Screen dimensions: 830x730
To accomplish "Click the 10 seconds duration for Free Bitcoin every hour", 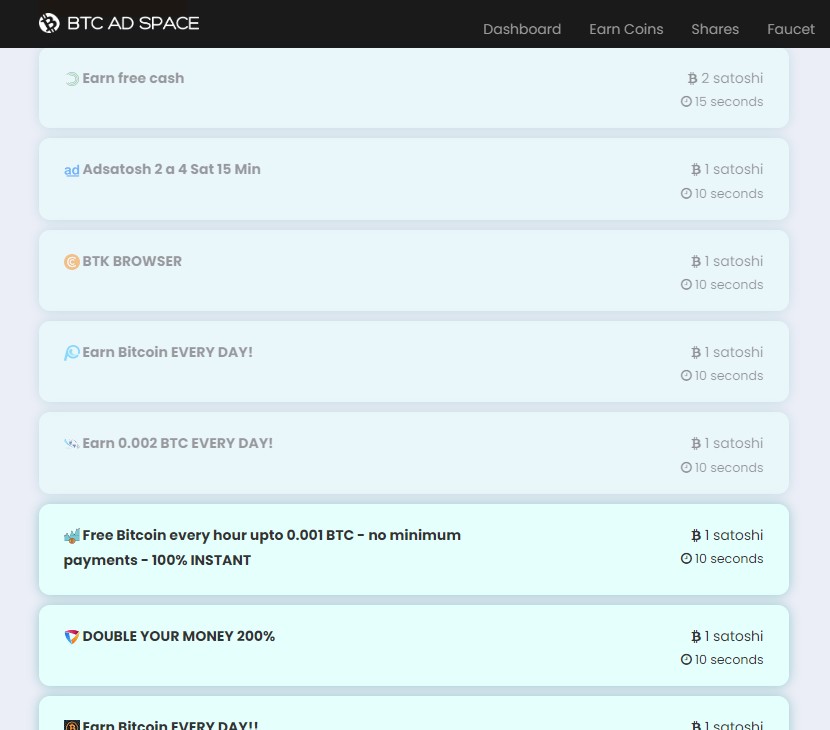I will (729, 558).
